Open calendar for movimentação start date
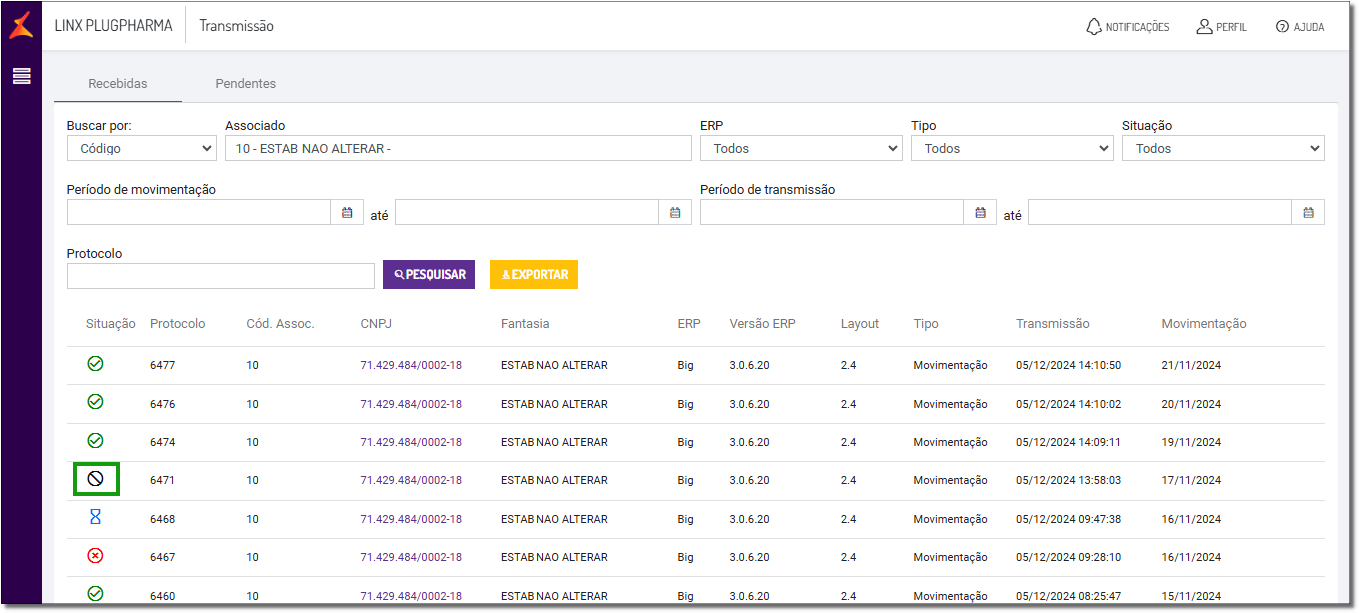Screen dimensions: 1359x613 [x=347, y=212]
